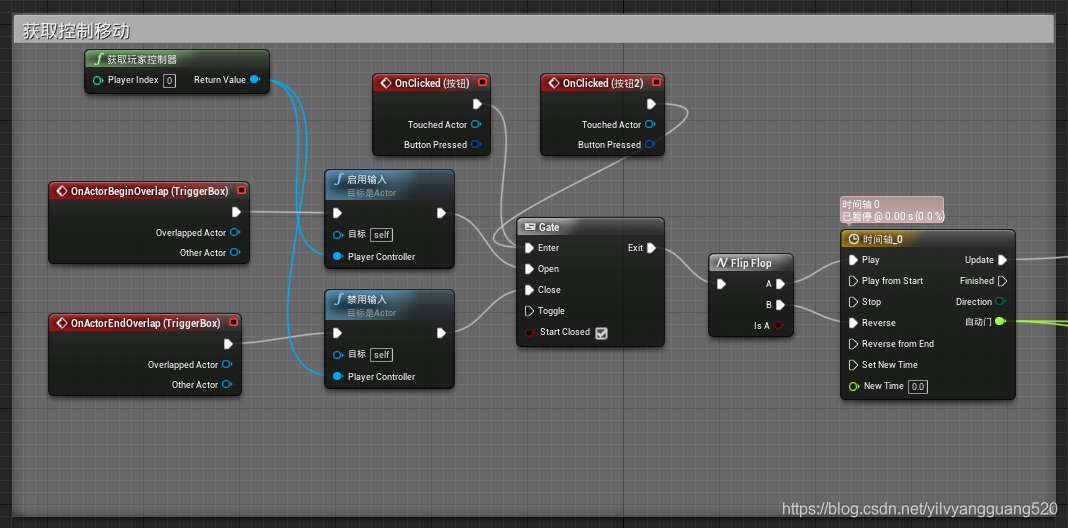The width and height of the screenshot is (1068, 528).
Task: Click the Set New Time pin
Action: [853, 364]
